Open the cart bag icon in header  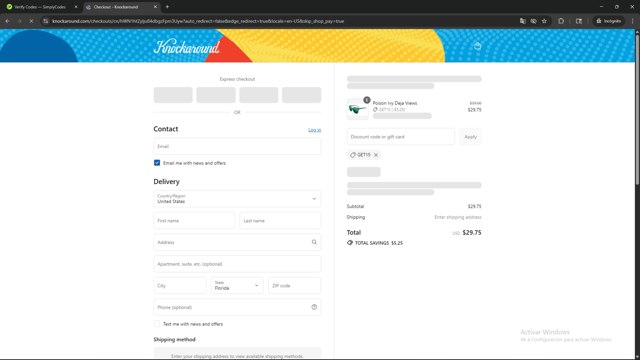477,46
